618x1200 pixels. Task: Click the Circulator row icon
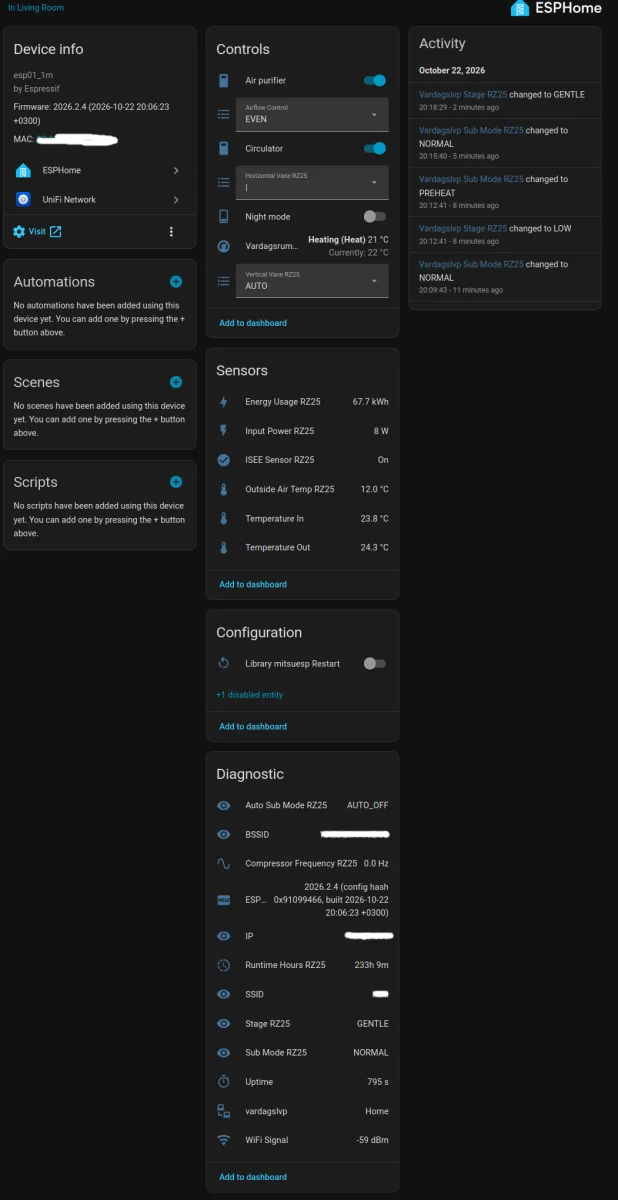click(x=224, y=149)
